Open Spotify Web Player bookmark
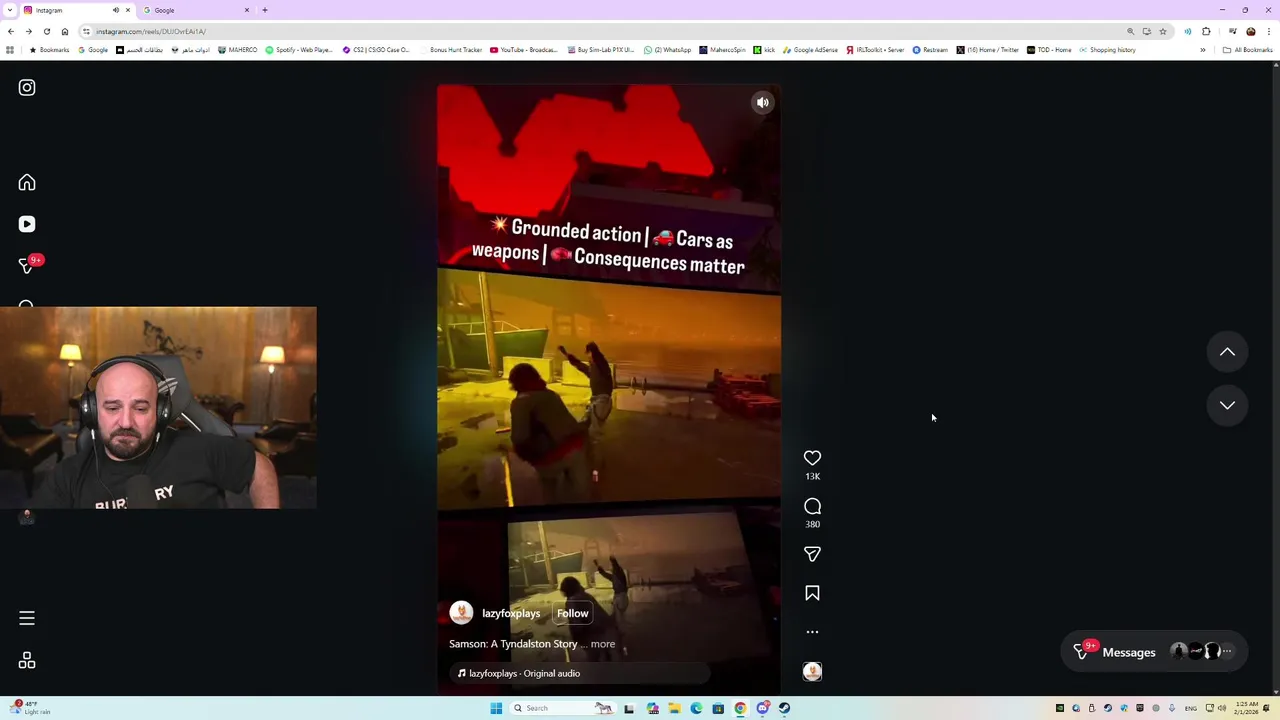The height and width of the screenshot is (720, 1280). pyautogui.click(x=299, y=50)
